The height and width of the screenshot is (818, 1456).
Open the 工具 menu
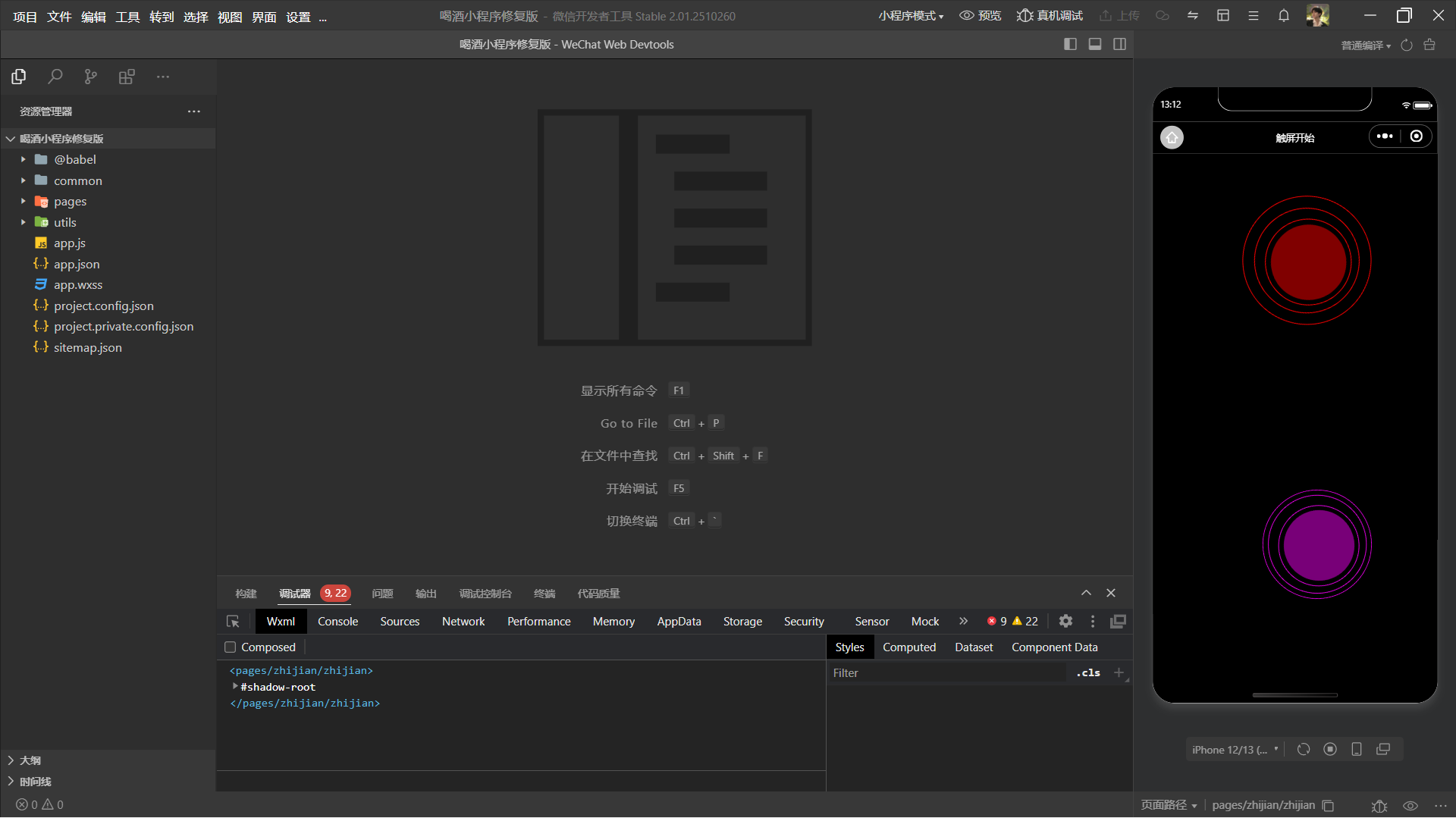point(127,17)
